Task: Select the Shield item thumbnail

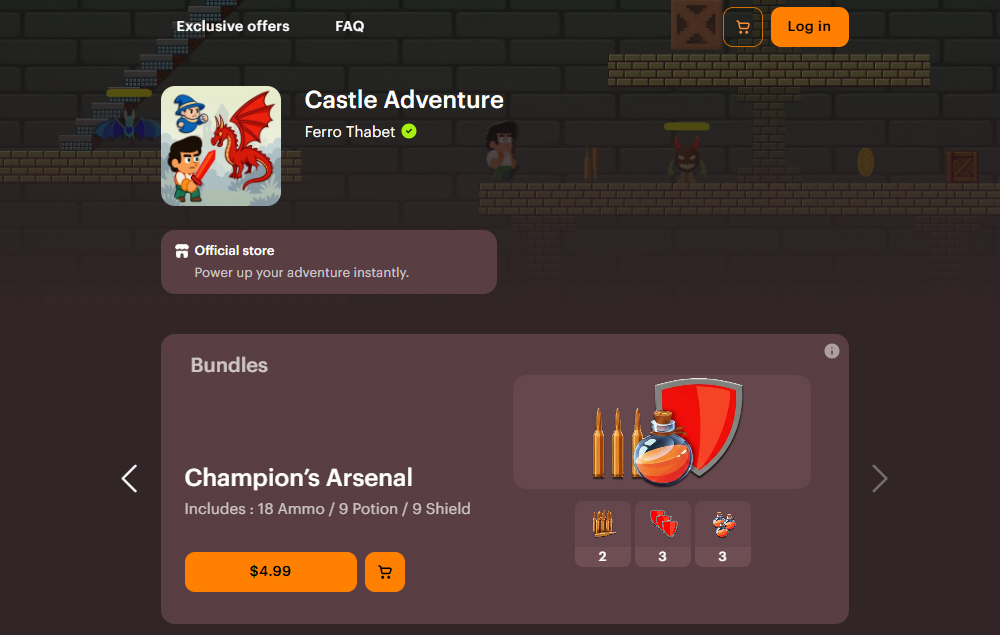Action: [663, 534]
